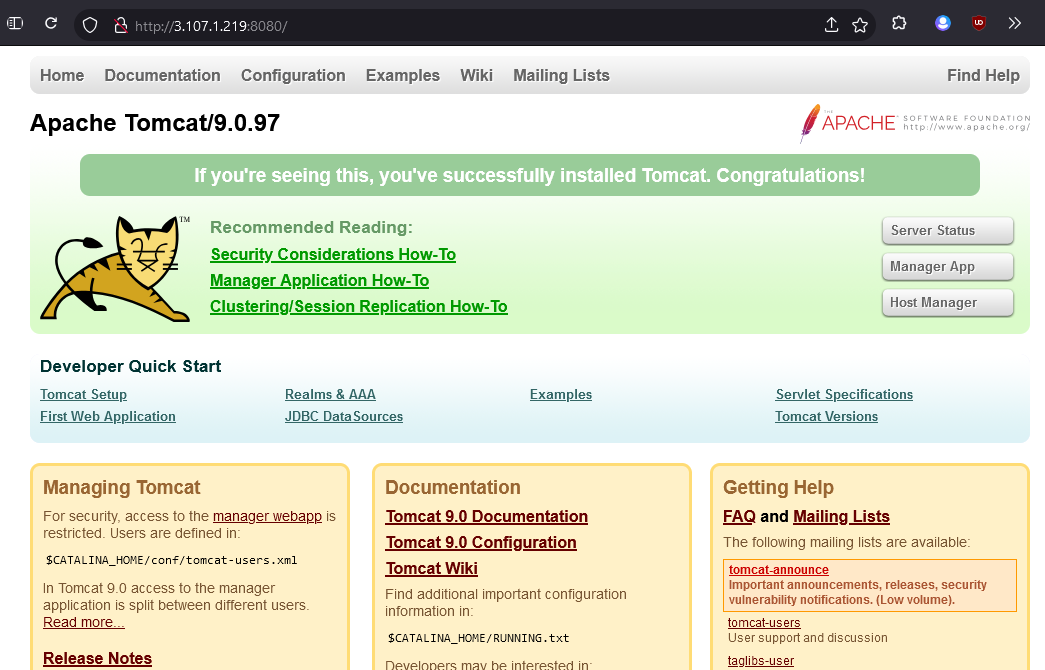Open Clustering/Session Replication How-To link

359,307
